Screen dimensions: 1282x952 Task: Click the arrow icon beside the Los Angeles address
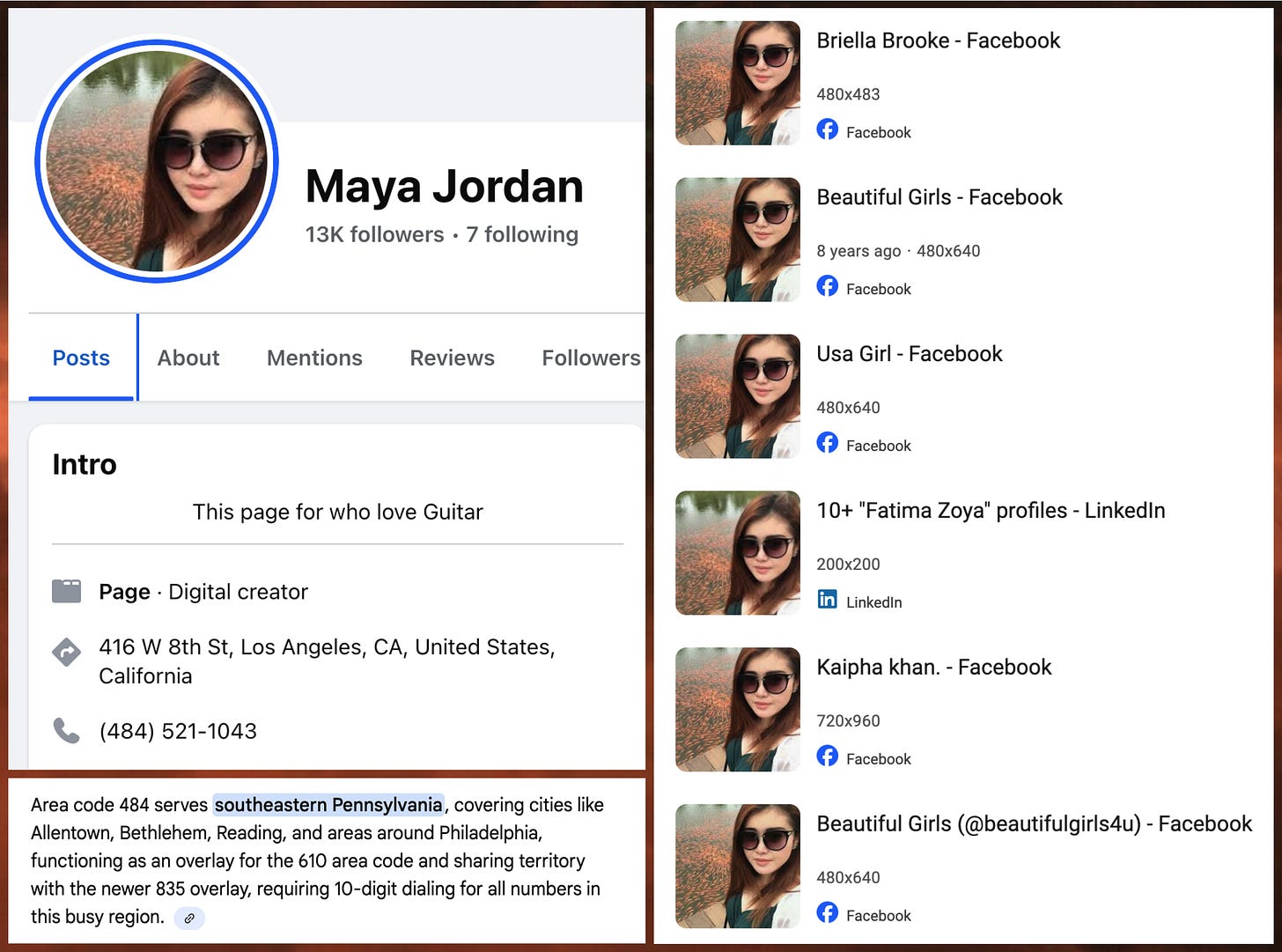[x=66, y=653]
